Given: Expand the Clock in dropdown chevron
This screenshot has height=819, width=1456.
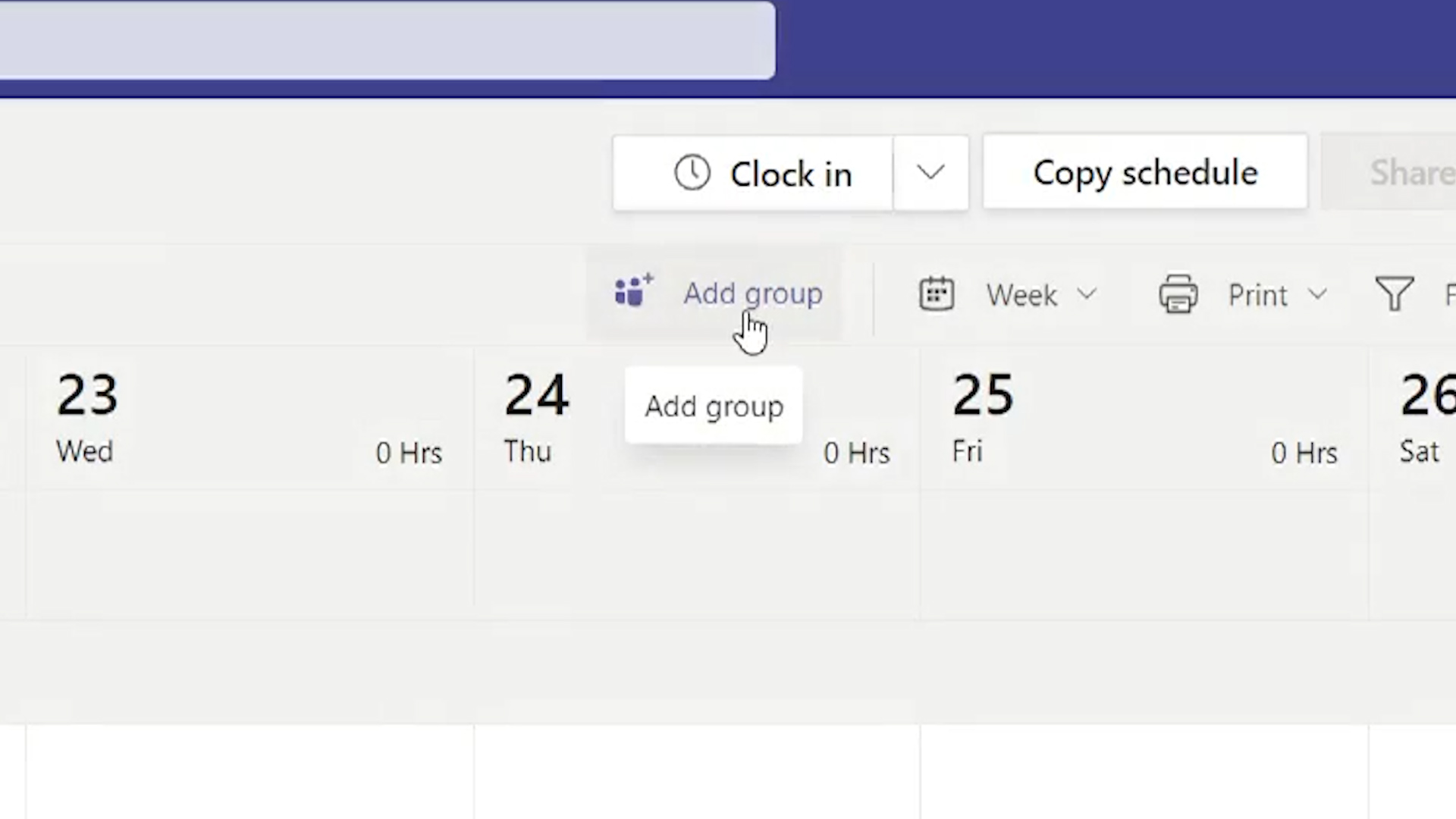Looking at the screenshot, I should pos(929,172).
